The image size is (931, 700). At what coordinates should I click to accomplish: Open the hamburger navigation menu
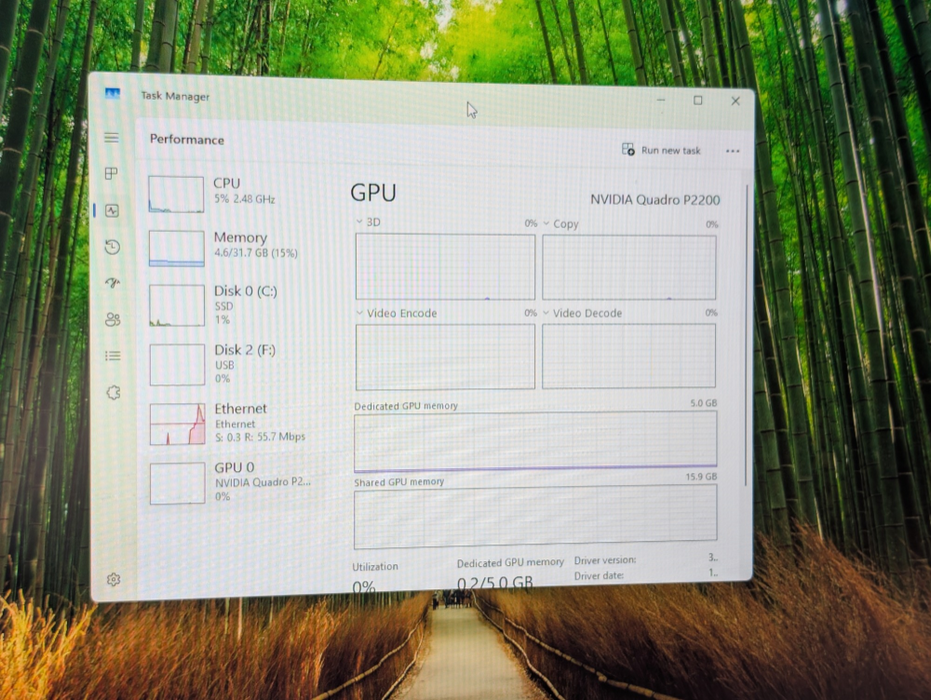(x=111, y=138)
